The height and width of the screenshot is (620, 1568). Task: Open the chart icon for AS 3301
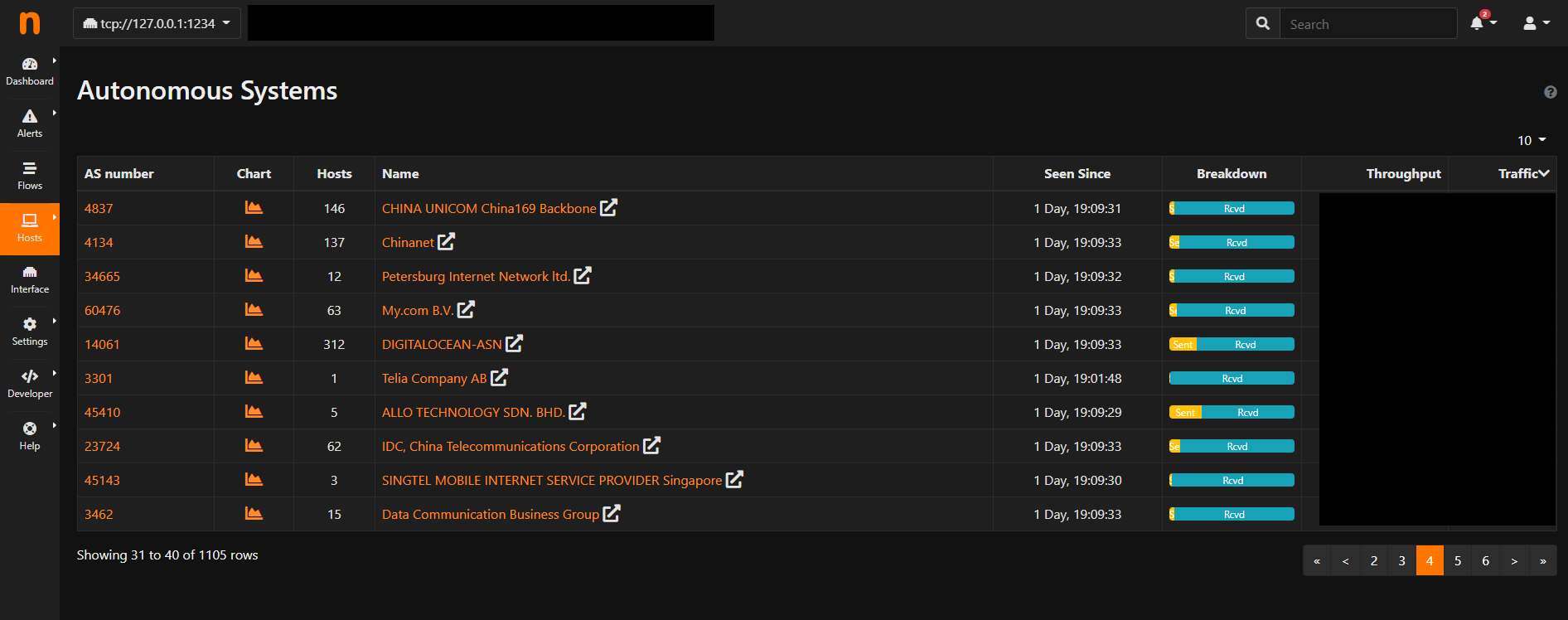click(x=254, y=377)
